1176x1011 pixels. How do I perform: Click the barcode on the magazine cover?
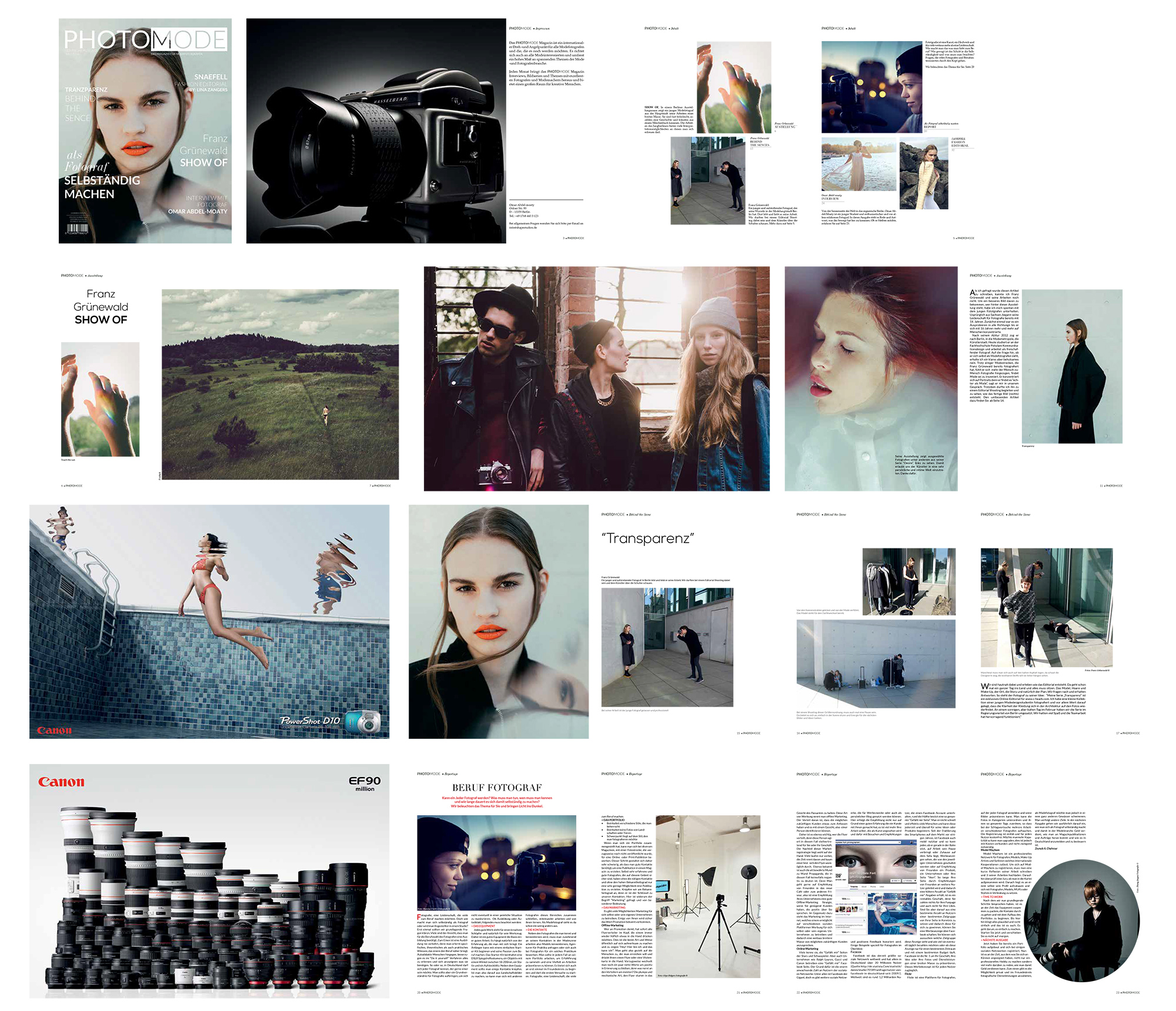tap(78, 228)
